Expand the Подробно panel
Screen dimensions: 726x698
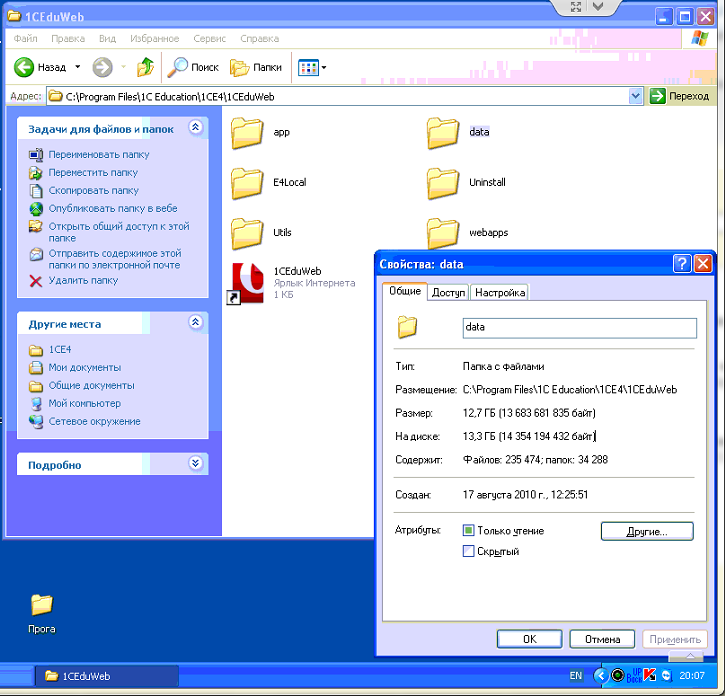pos(196,463)
